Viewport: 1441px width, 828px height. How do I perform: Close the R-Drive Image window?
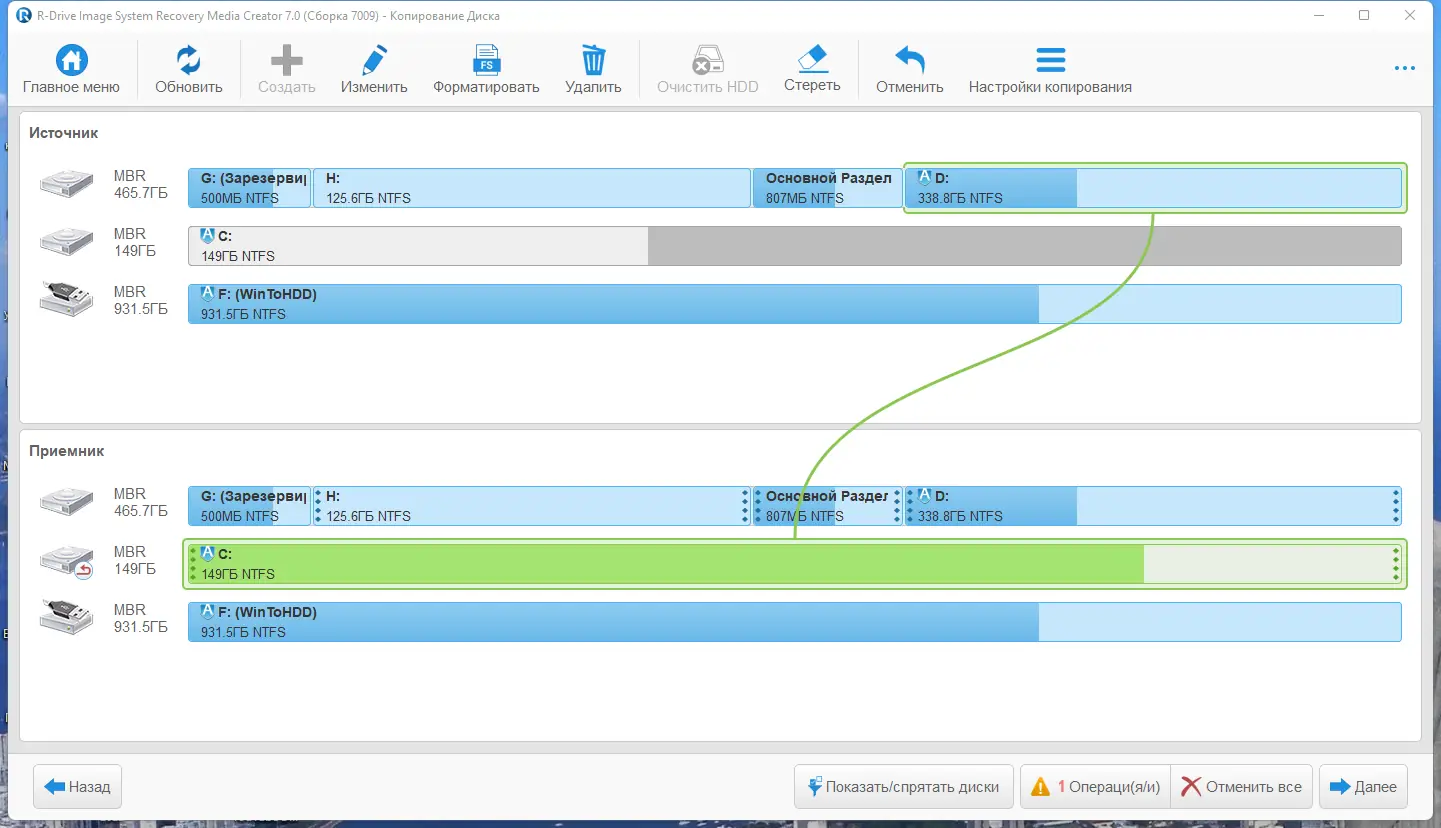point(1412,15)
